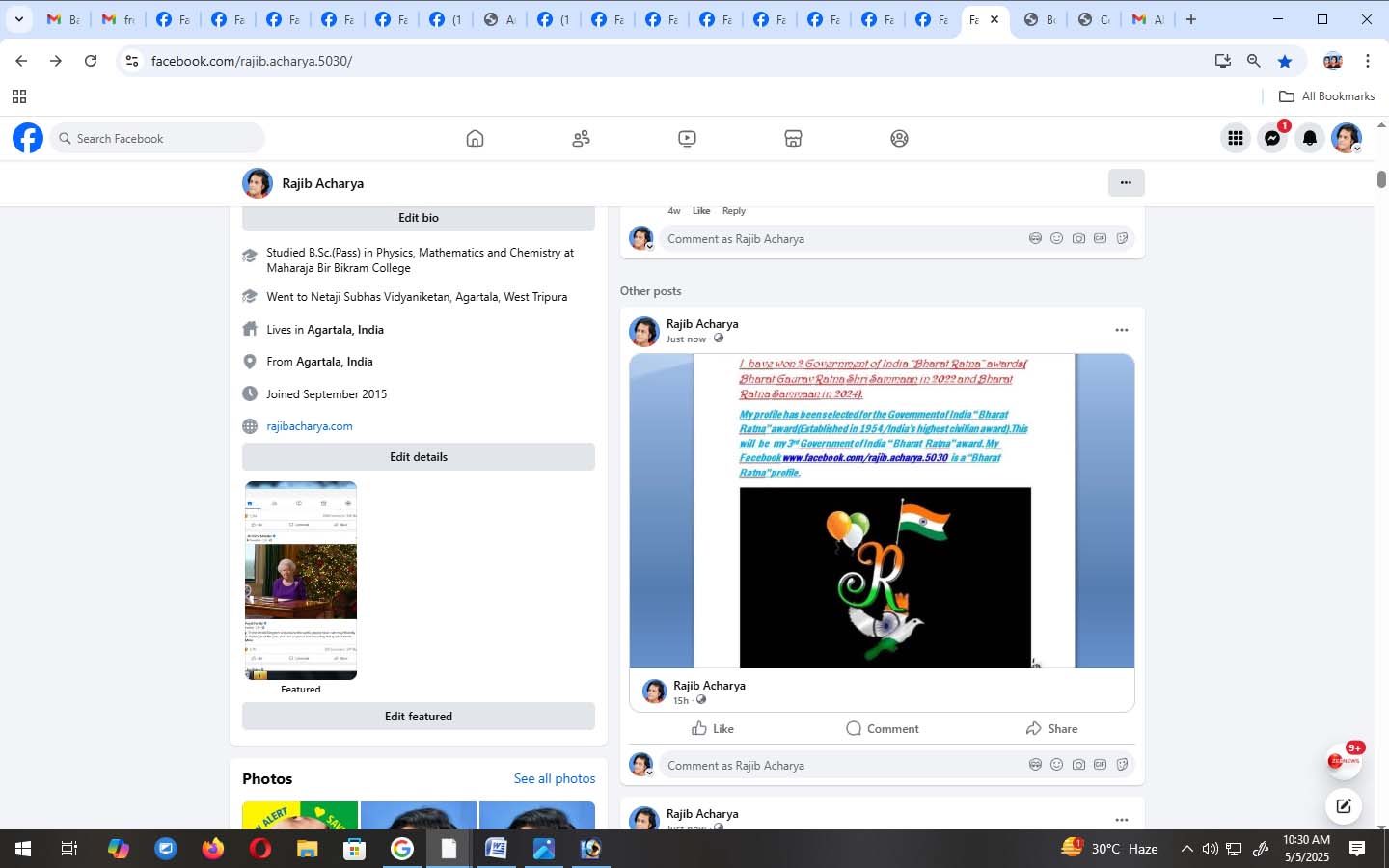
Task: Insert emoji in lower comment box
Action: (x=1056, y=765)
